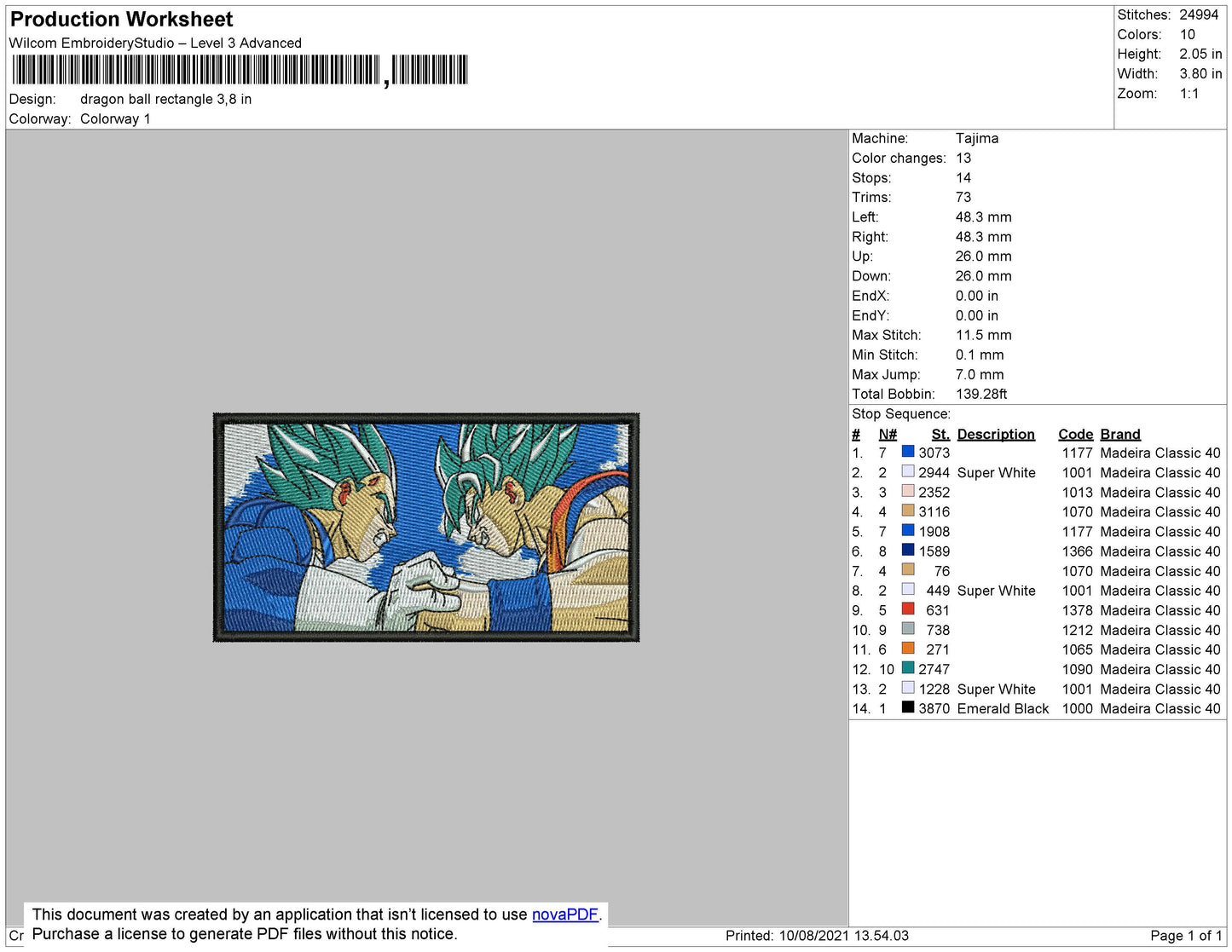Click the Page 1 of 1 indicator

pyautogui.click(x=1185, y=936)
